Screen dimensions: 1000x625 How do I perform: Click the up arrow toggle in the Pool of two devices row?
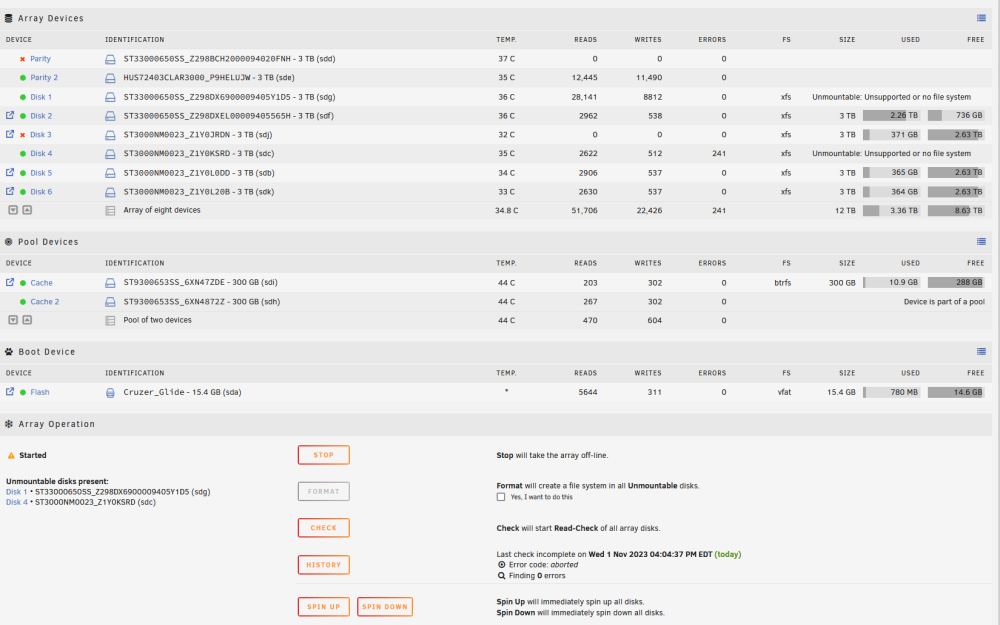(x=27, y=320)
